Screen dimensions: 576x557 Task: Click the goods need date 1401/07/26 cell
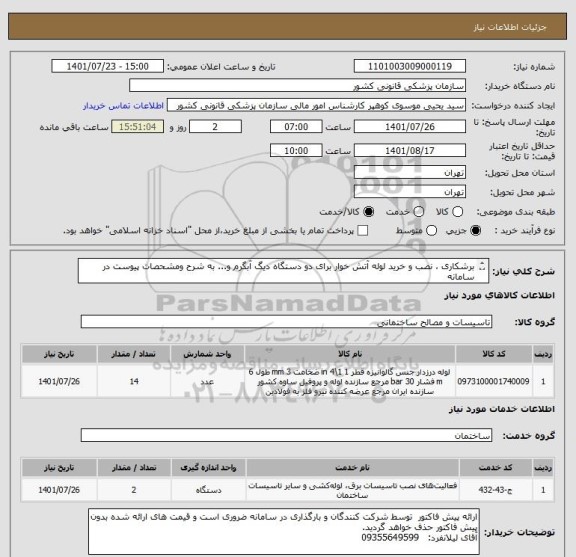[59, 381]
